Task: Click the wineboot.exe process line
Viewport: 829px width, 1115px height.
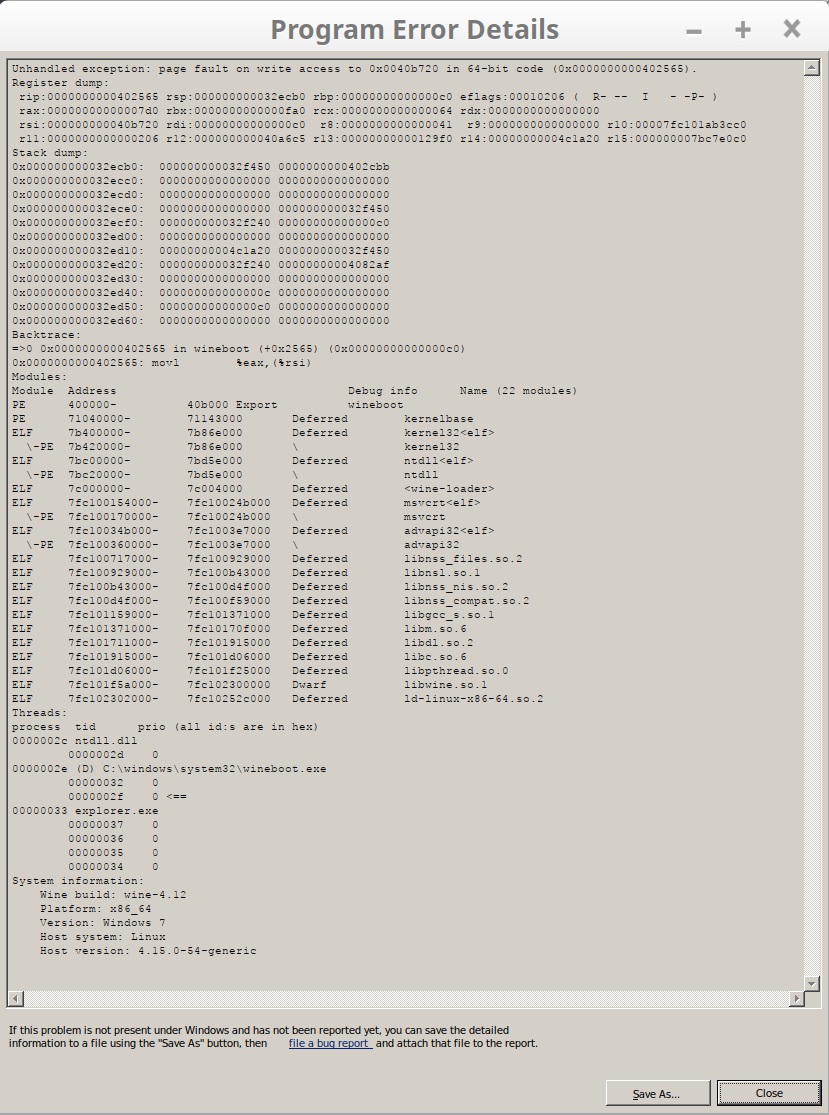Action: tap(169, 769)
